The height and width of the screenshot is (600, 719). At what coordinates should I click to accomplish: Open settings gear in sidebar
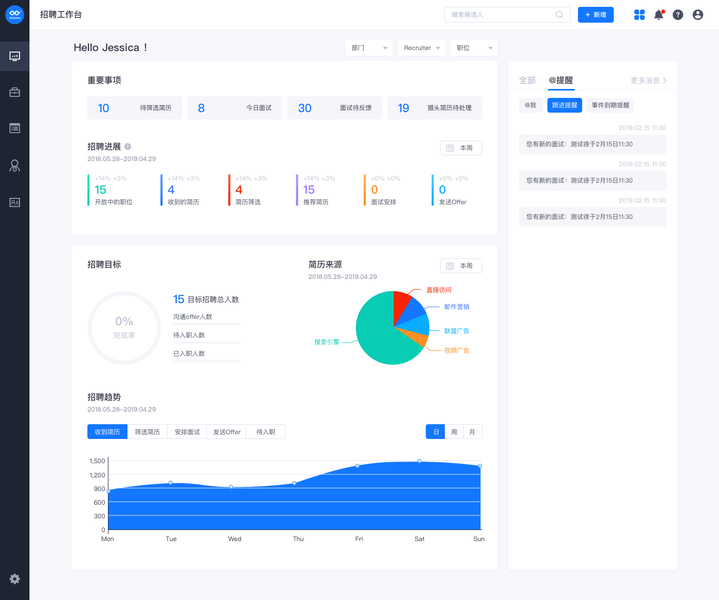[x=15, y=579]
